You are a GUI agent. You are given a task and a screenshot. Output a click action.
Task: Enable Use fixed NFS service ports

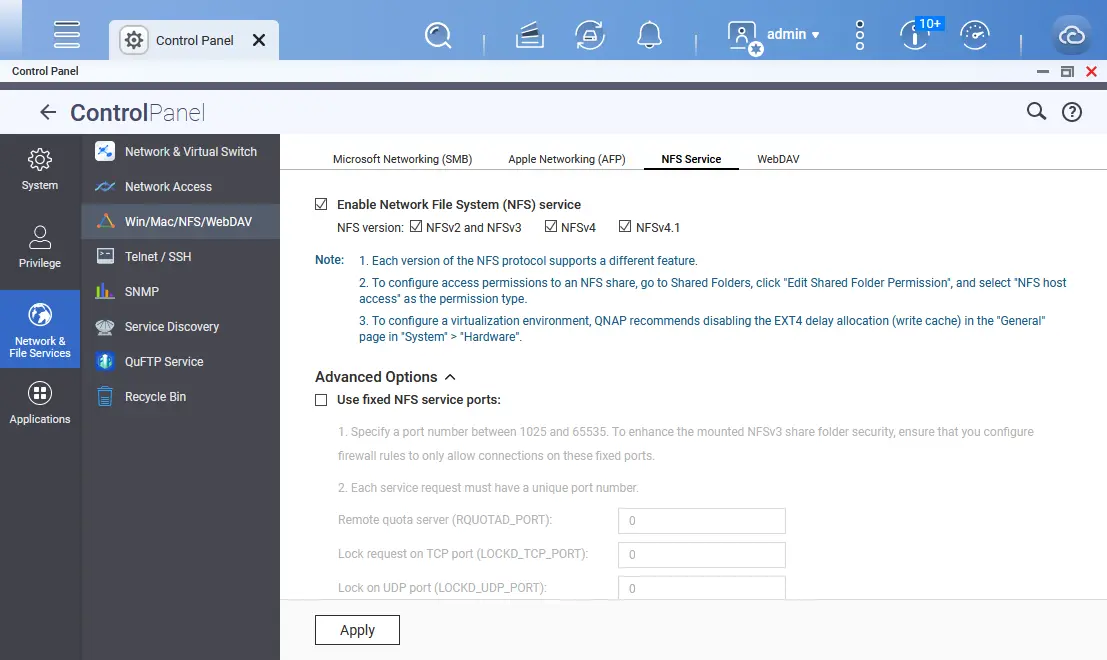(321, 400)
